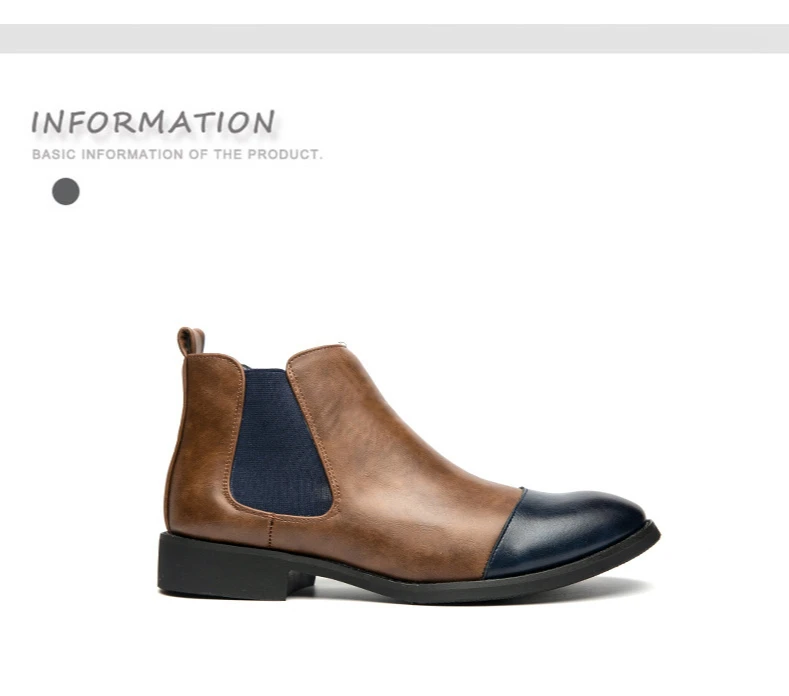Click the 'Basic information of the product' subtitle
The height and width of the screenshot is (696, 789).
(x=177, y=154)
